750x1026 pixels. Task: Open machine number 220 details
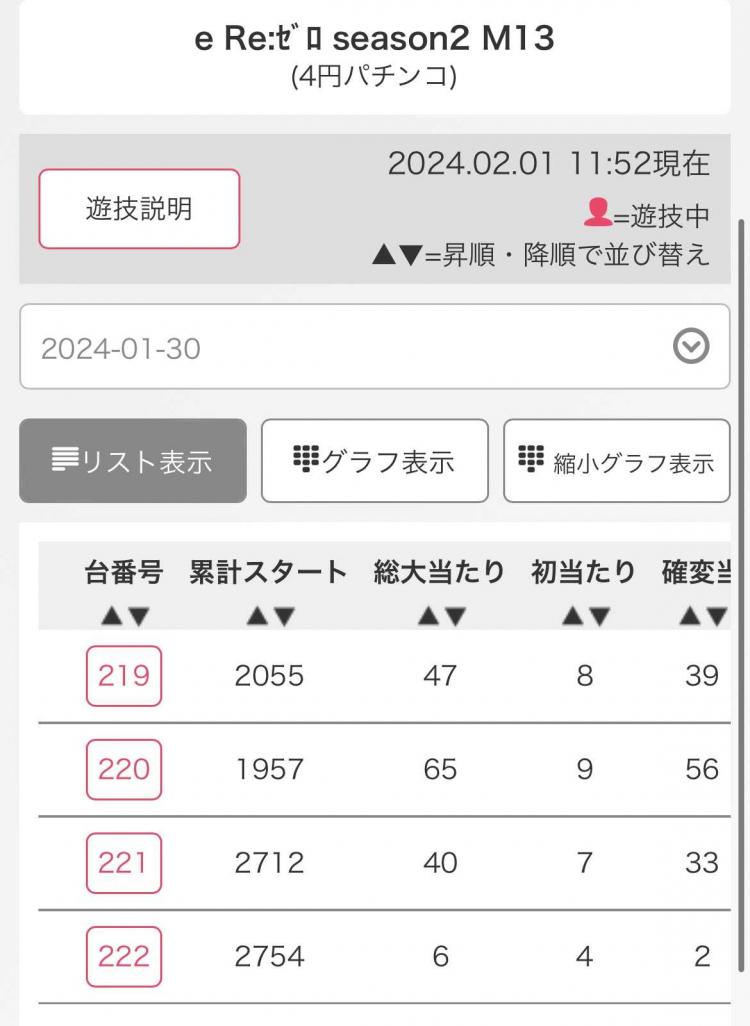point(124,770)
